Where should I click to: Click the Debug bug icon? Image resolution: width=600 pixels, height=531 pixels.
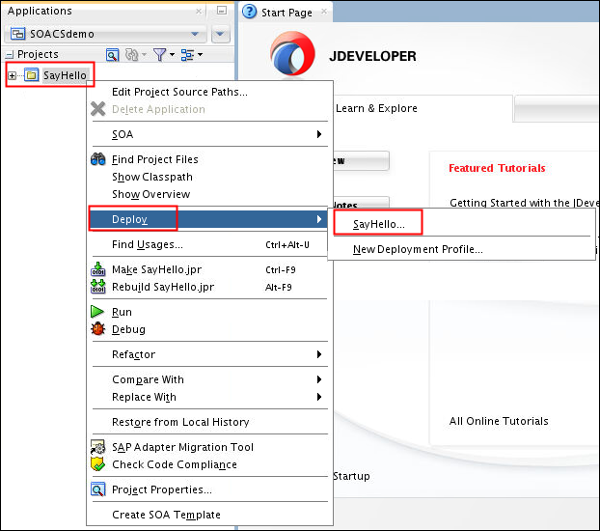tap(98, 329)
